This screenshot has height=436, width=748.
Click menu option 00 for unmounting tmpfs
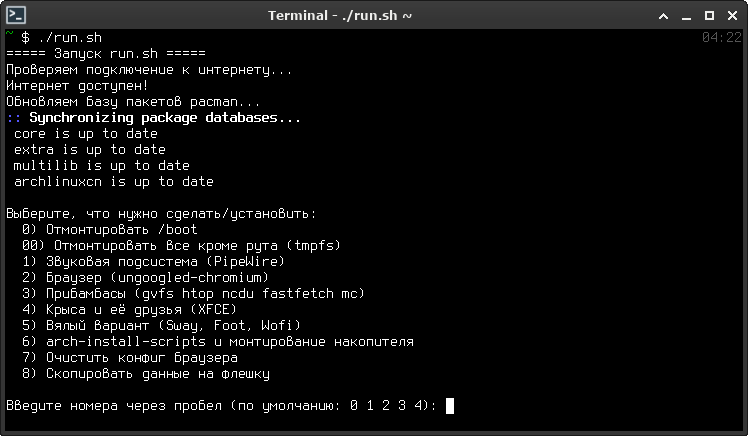[x=182, y=246]
